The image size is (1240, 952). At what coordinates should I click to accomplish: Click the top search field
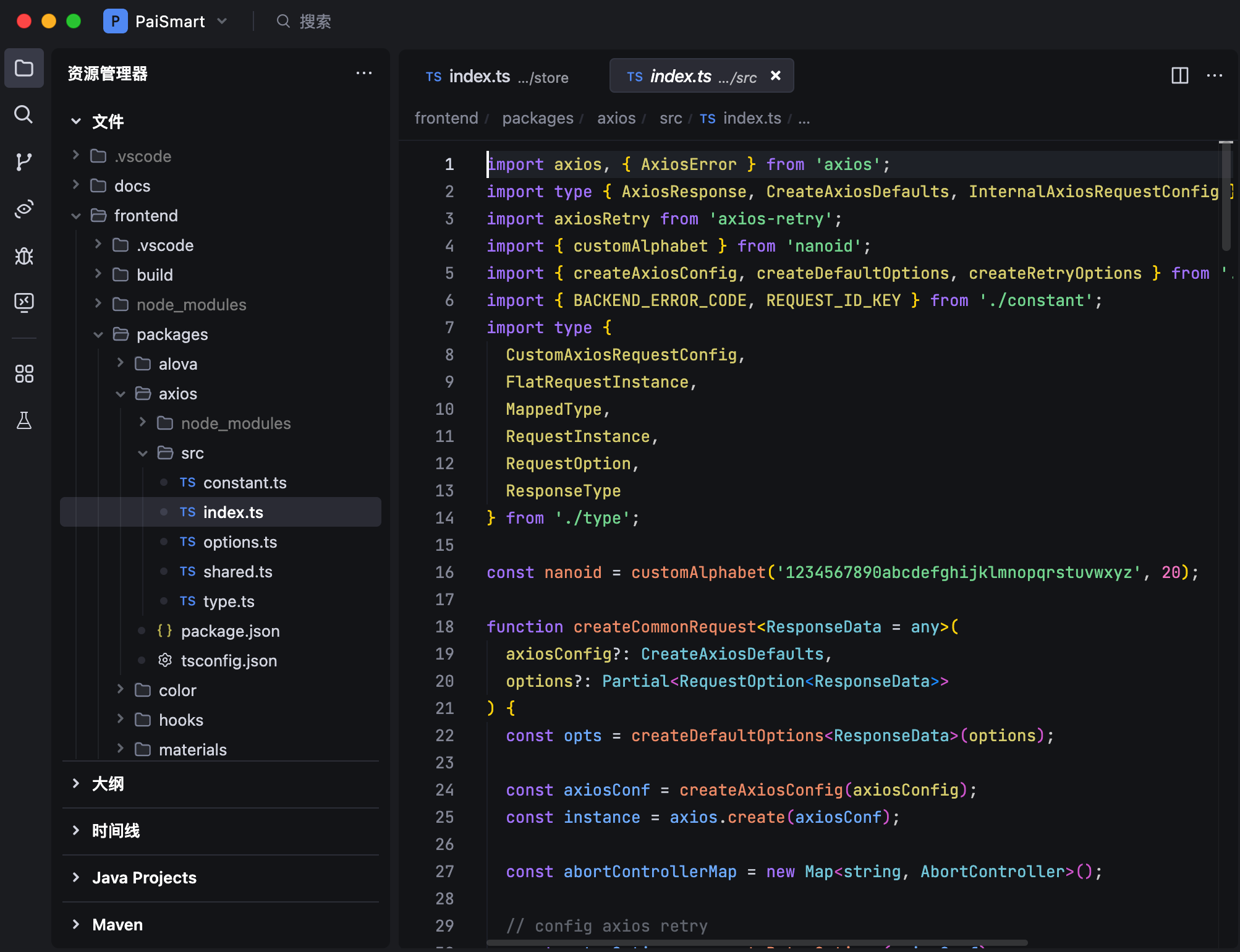click(x=315, y=22)
